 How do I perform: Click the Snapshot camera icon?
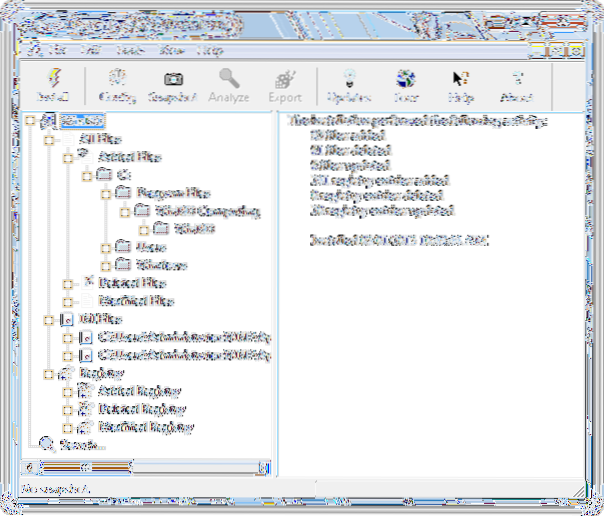click(x=174, y=83)
